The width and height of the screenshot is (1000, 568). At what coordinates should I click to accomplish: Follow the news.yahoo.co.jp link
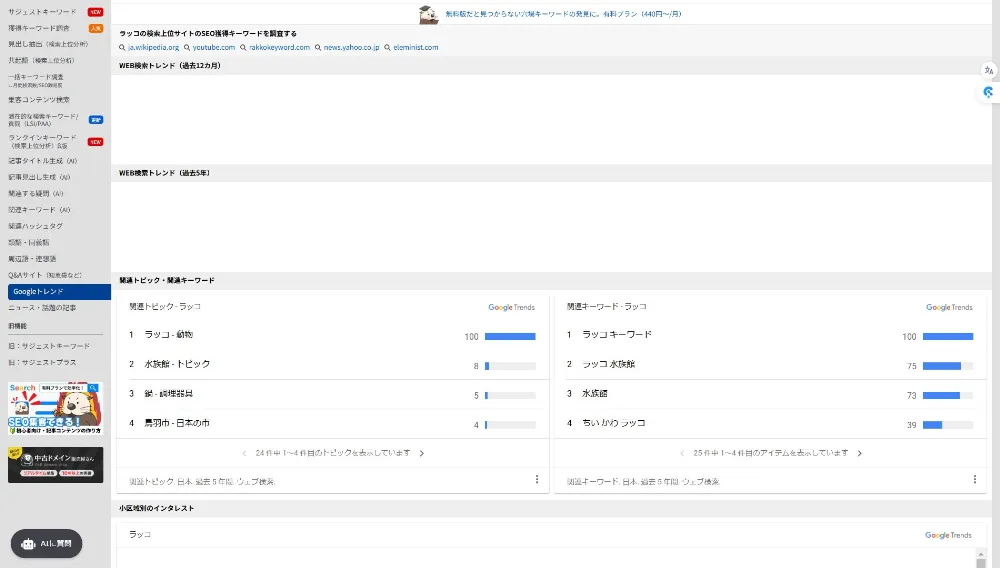coord(351,48)
